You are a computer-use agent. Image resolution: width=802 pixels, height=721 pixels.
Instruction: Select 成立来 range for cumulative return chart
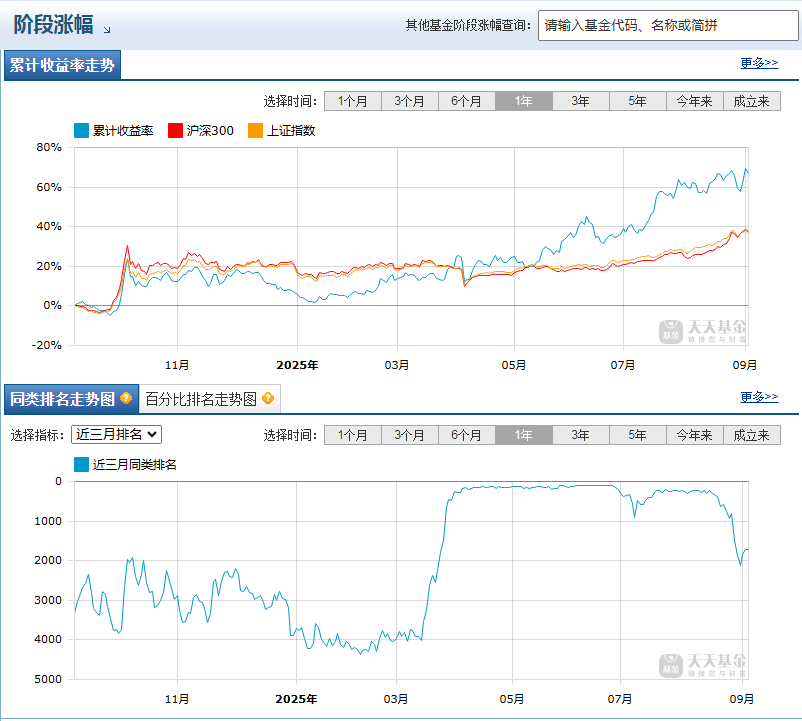752,101
